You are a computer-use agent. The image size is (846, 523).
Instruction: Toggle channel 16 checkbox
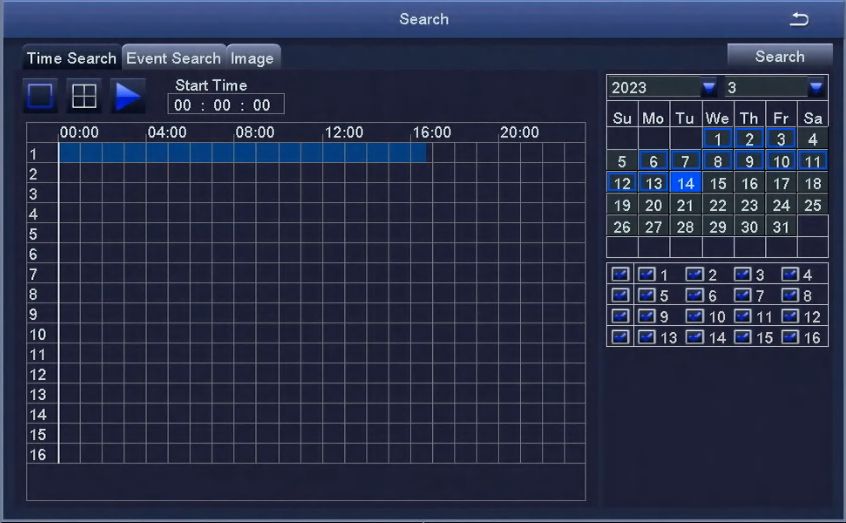[x=791, y=338]
